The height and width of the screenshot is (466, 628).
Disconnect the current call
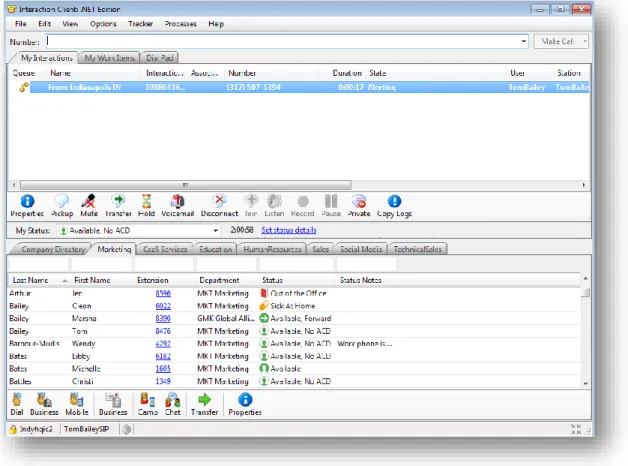coord(219,205)
